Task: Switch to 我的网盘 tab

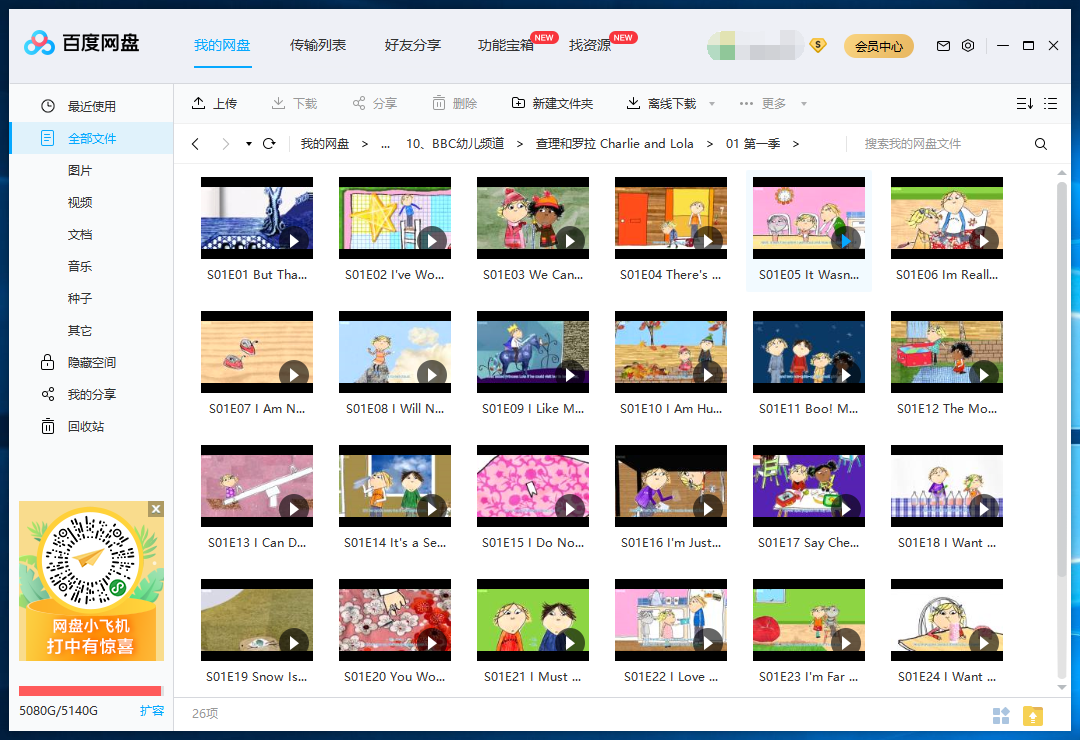Action: (222, 45)
